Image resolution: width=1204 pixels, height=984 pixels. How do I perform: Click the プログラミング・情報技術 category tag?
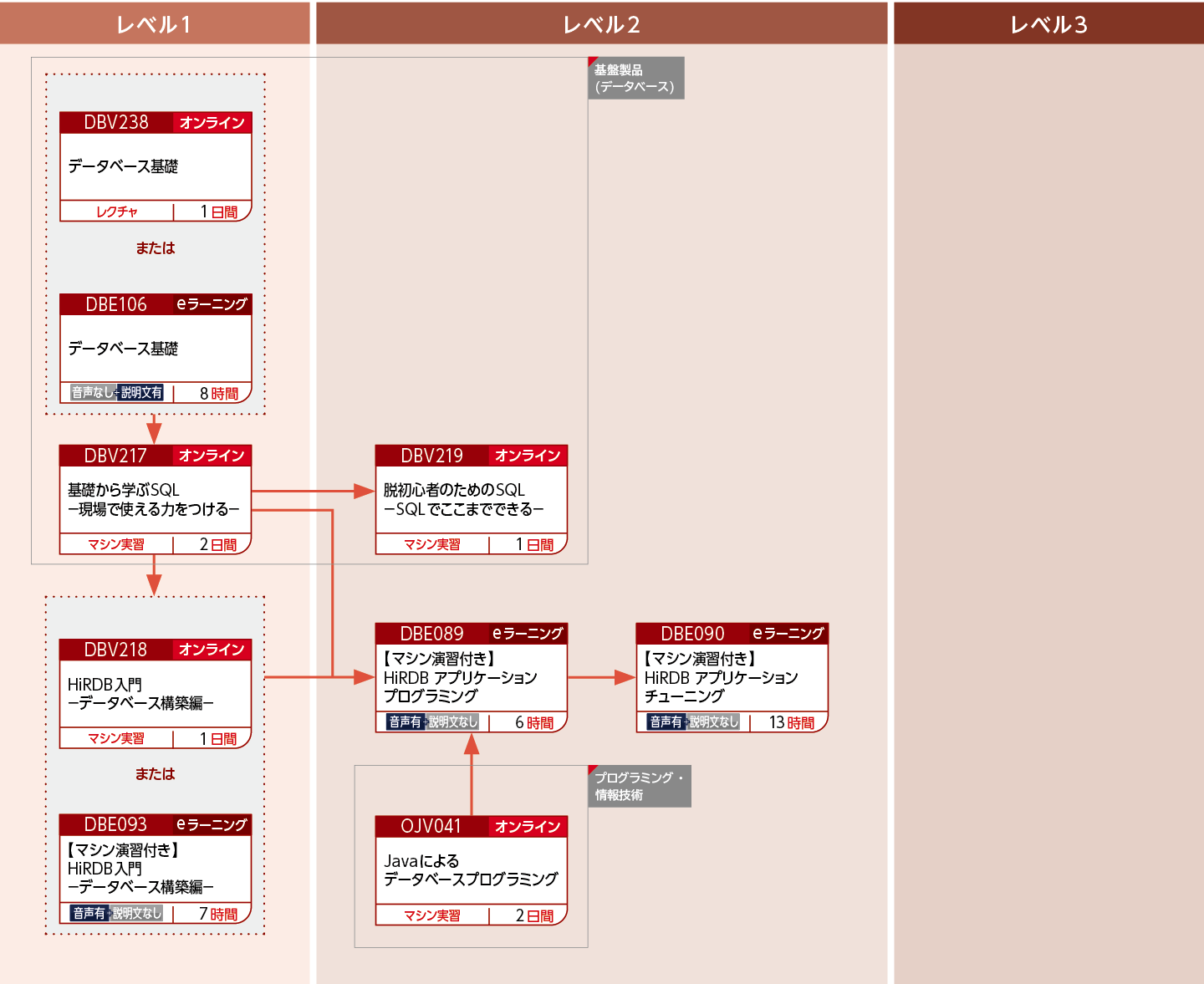[640, 786]
